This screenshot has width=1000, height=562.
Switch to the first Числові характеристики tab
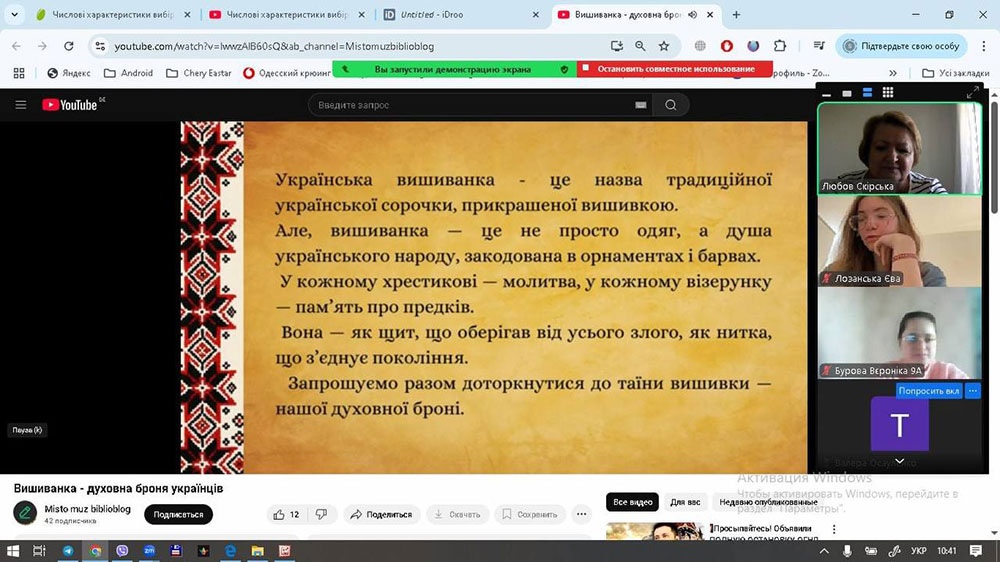click(x=114, y=15)
